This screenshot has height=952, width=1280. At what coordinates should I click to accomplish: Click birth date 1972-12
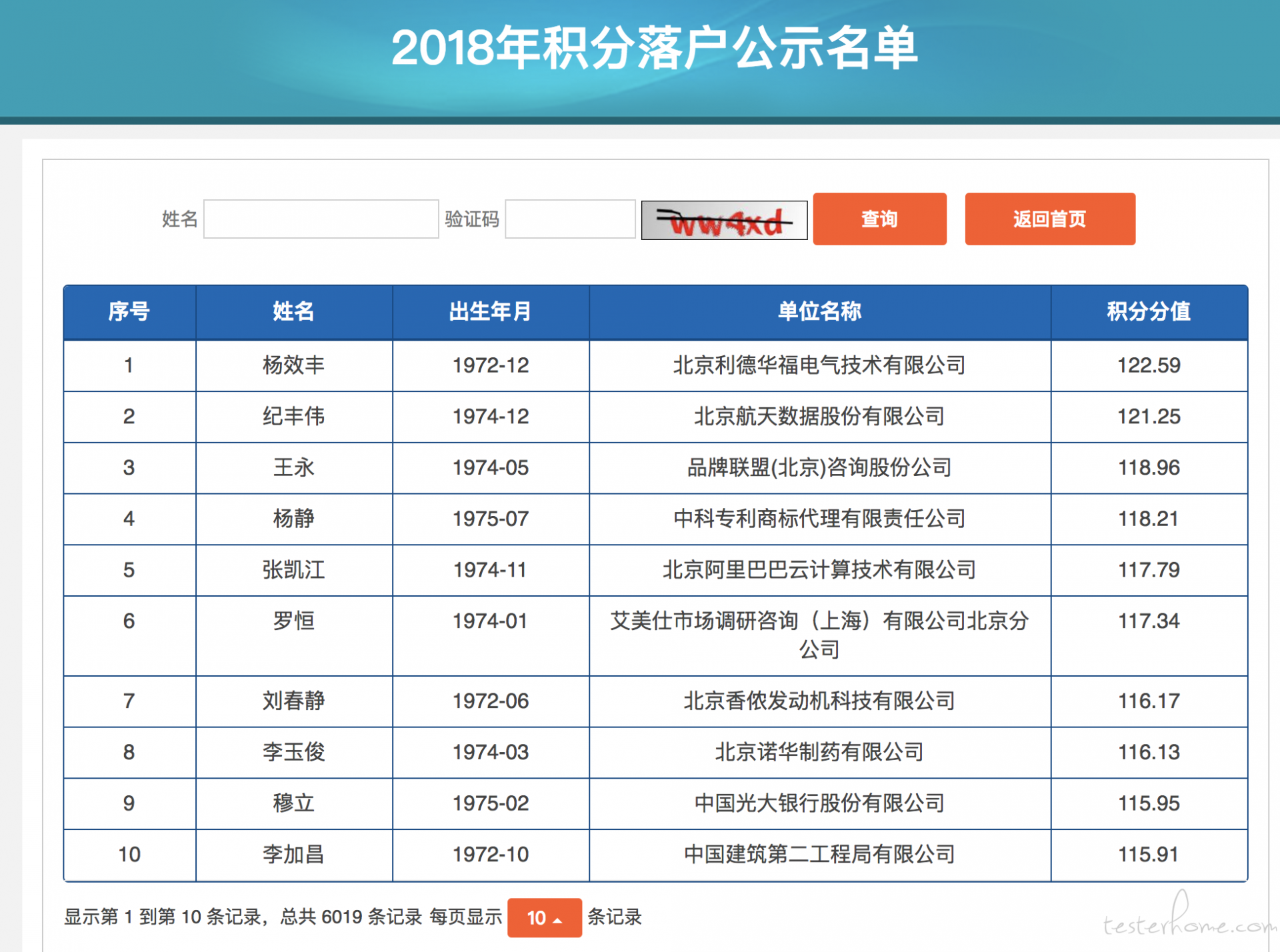[491, 365]
